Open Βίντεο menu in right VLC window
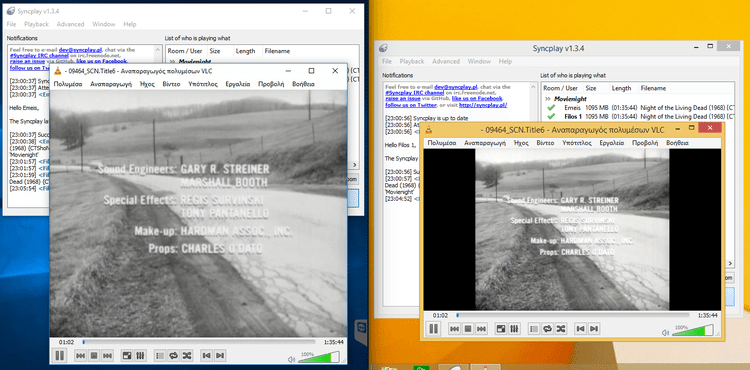The image size is (750, 370). click(545, 143)
